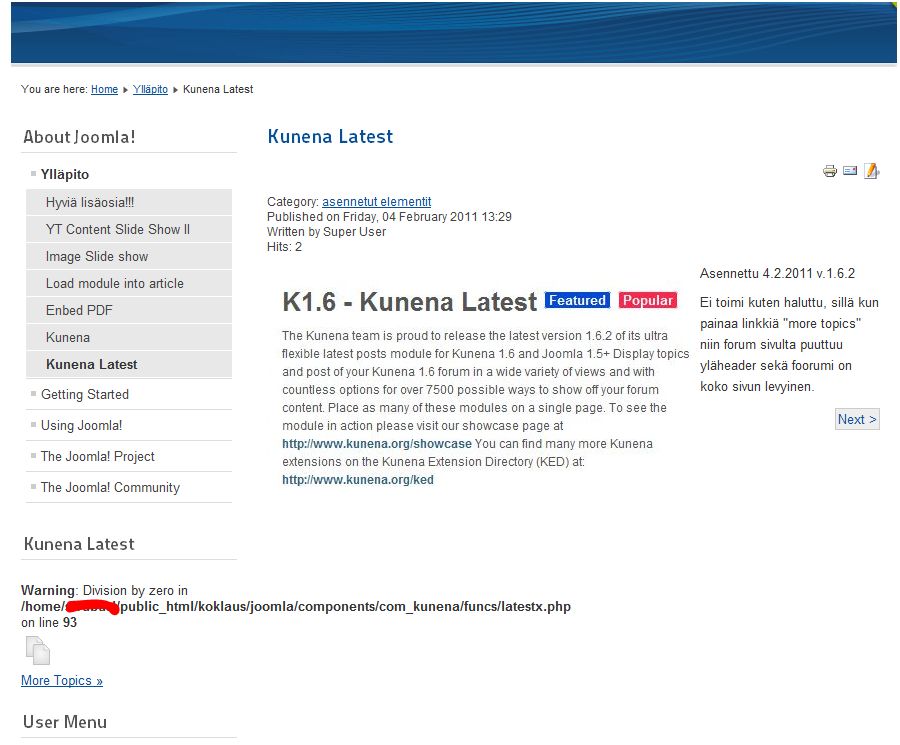Expand the Using Joomla! menu section

click(81, 425)
